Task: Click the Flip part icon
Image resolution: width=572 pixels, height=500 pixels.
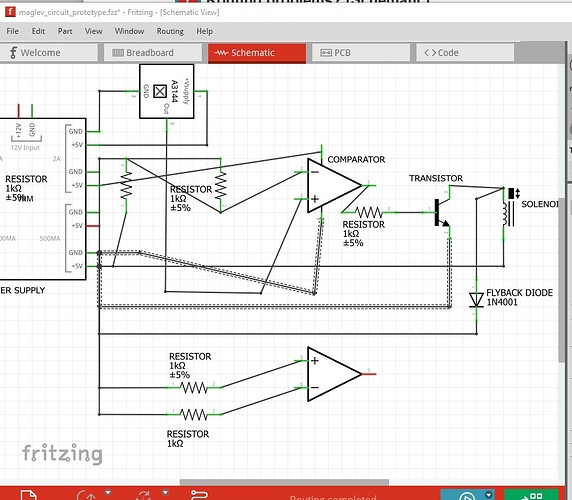Action: pos(144,496)
